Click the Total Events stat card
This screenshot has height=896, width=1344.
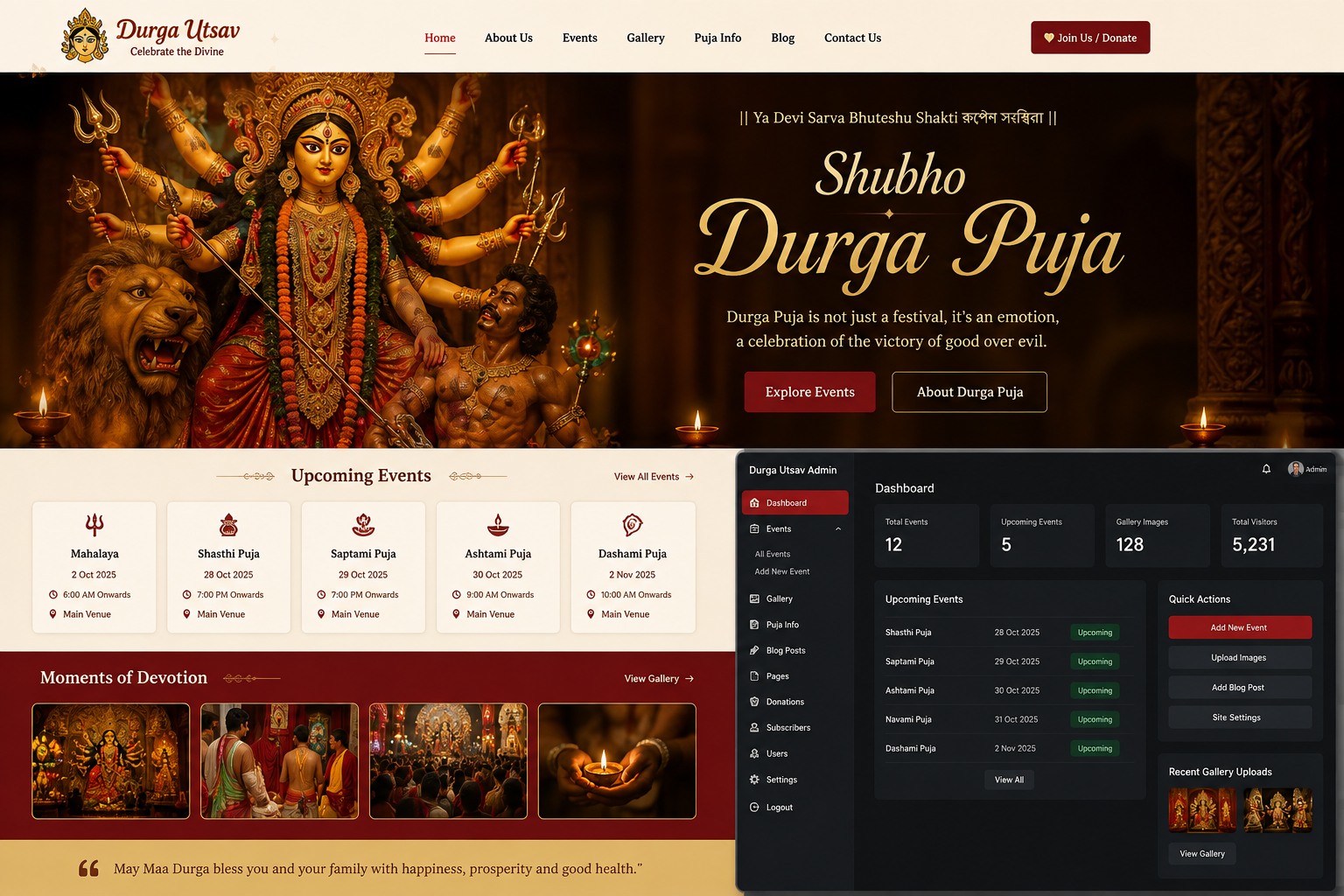point(927,535)
